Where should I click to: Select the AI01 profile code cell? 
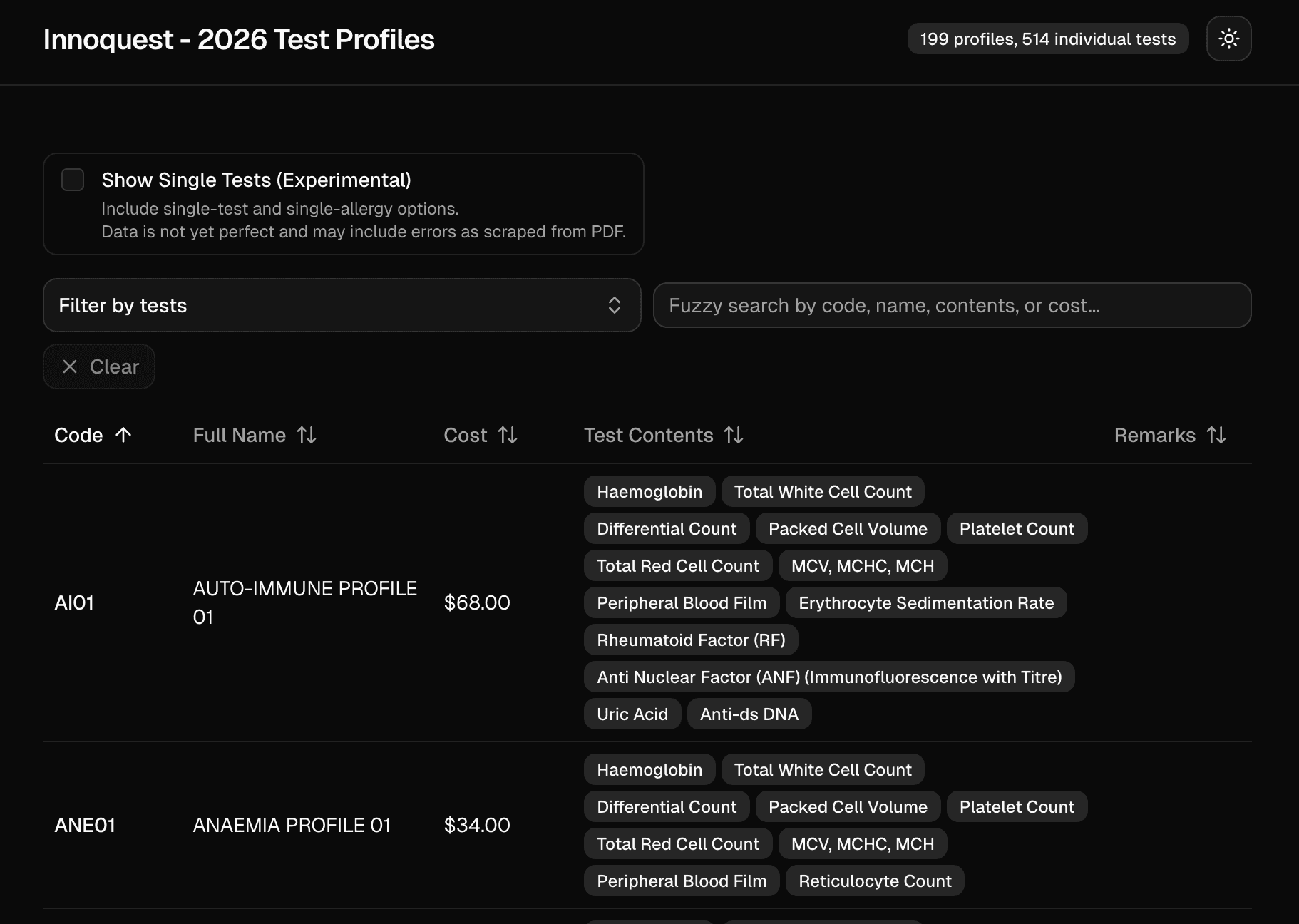coord(75,603)
